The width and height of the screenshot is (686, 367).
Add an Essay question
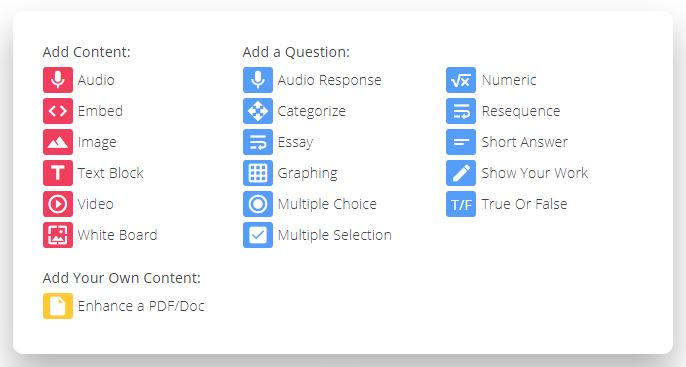[x=258, y=142]
